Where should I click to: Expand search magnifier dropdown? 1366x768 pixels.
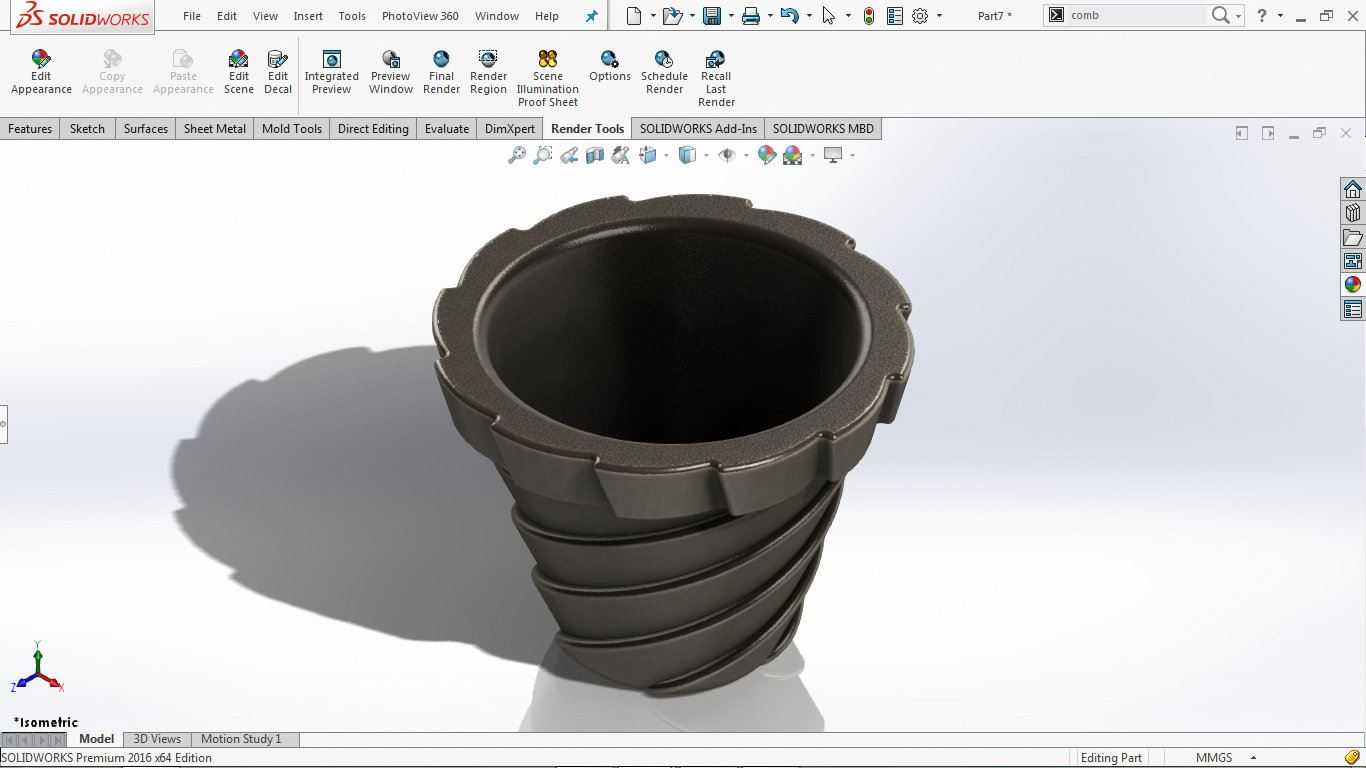coord(1238,16)
